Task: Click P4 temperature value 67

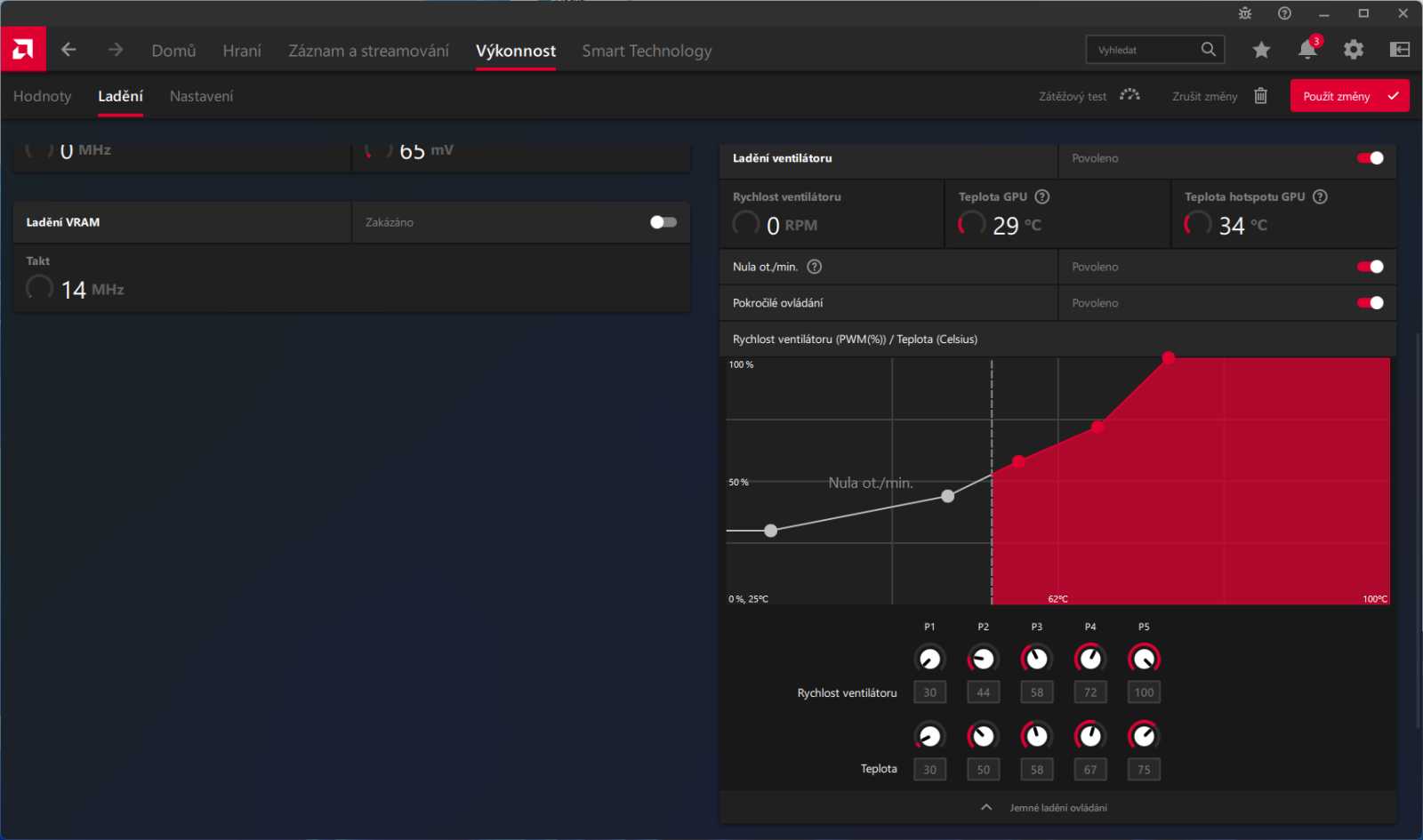Action: coord(1090,770)
